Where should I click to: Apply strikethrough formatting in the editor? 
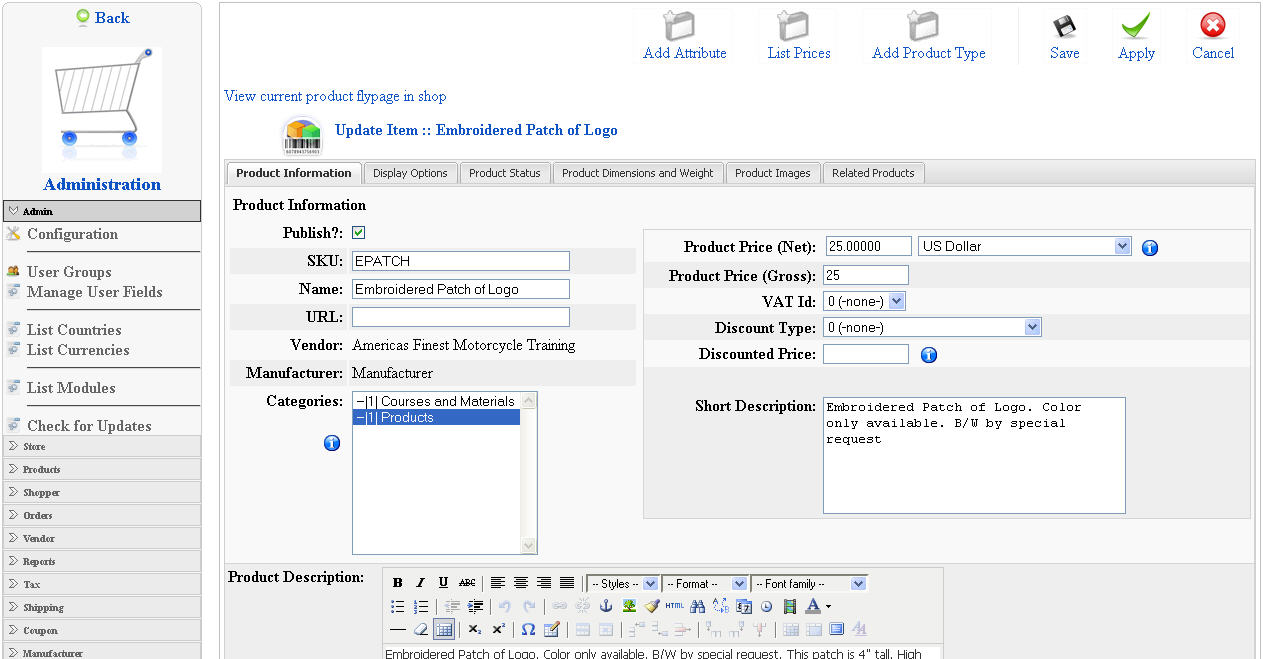tap(467, 583)
